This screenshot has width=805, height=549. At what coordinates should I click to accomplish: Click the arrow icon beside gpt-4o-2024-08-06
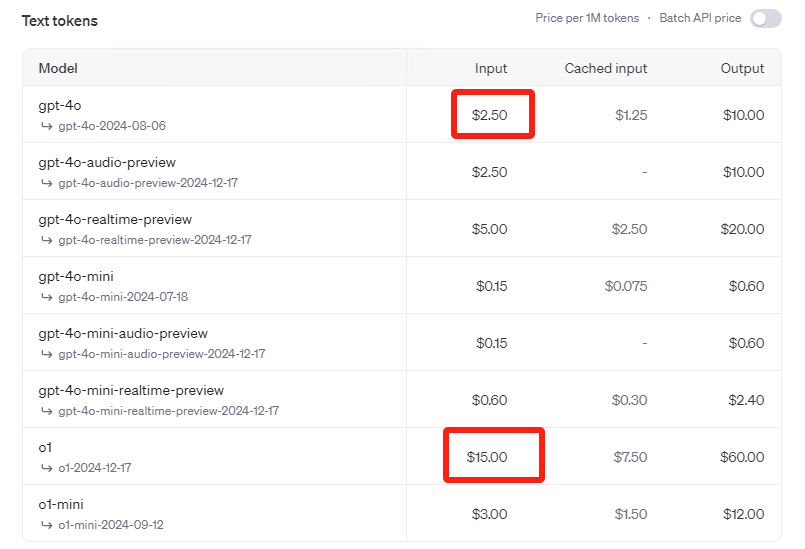tap(46, 126)
